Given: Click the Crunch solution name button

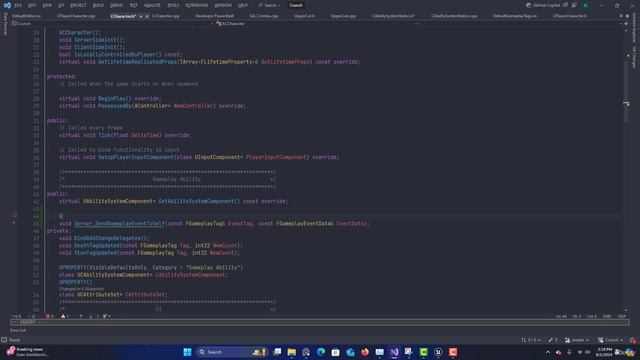Looking at the screenshot, I should click(296, 5).
